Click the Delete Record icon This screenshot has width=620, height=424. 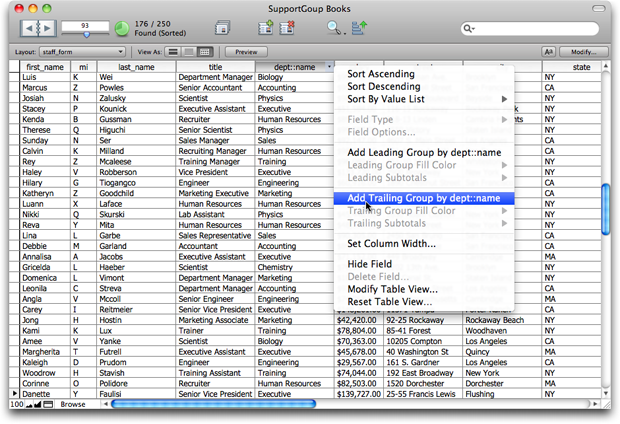pyautogui.click(x=287, y=28)
